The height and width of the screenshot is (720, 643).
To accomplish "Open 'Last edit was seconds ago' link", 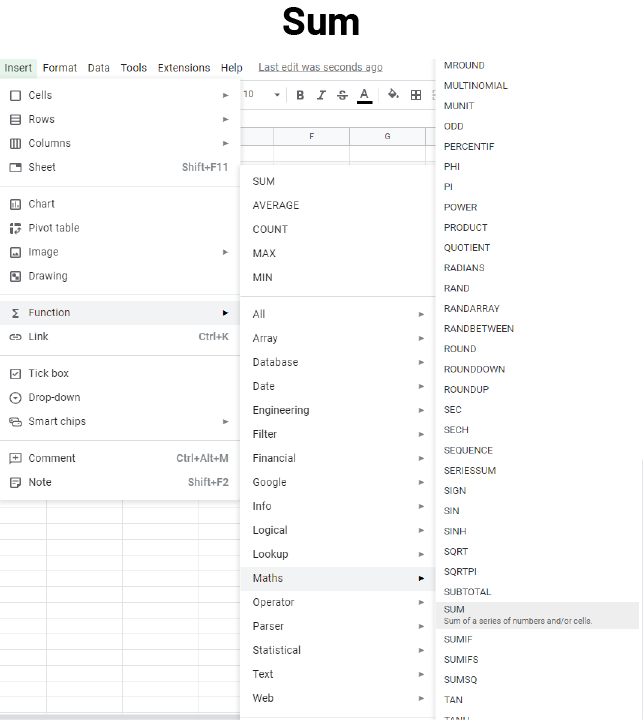I will click(x=320, y=68).
